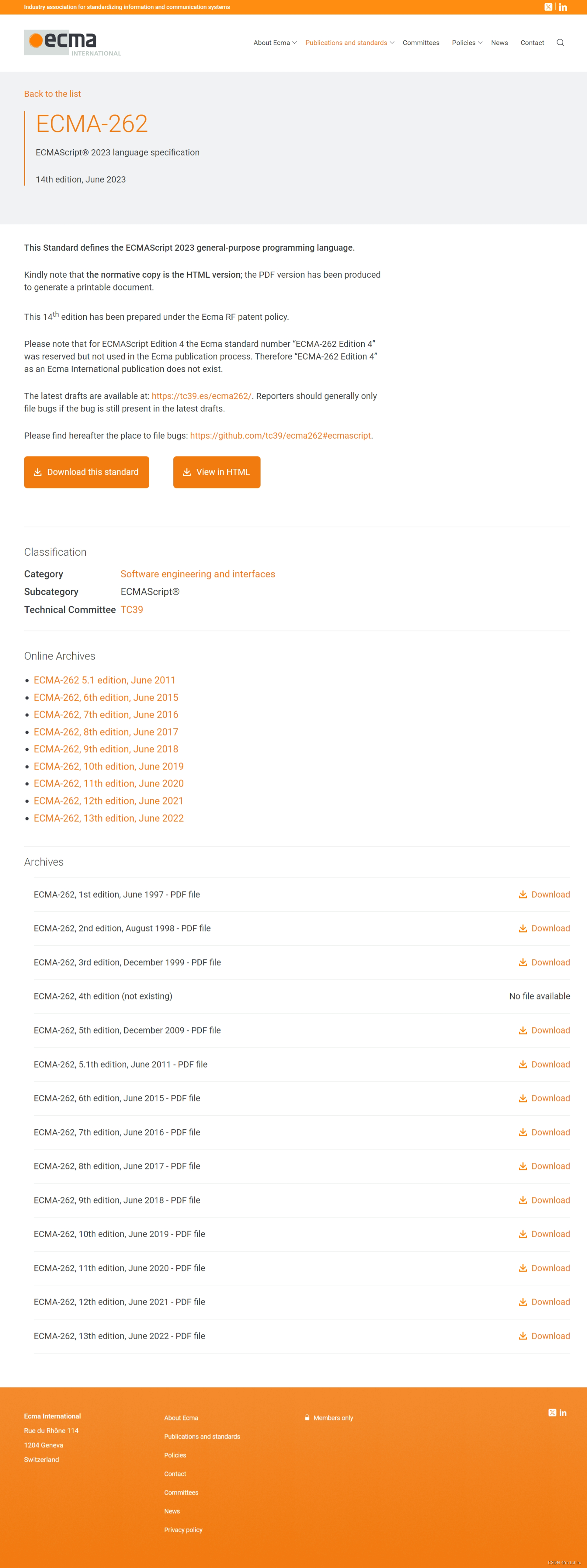
Task: Click View in HTML button
Action: (x=217, y=472)
